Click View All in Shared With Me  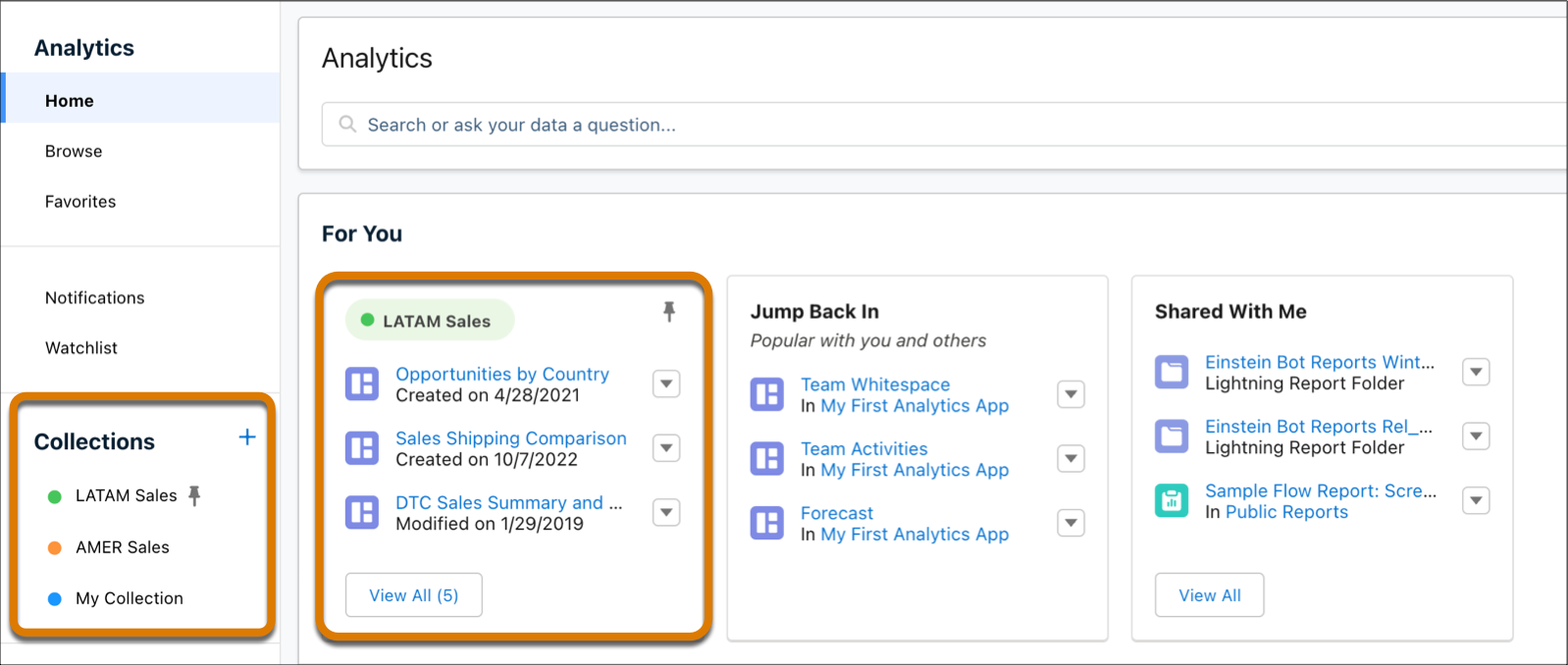point(1209,595)
